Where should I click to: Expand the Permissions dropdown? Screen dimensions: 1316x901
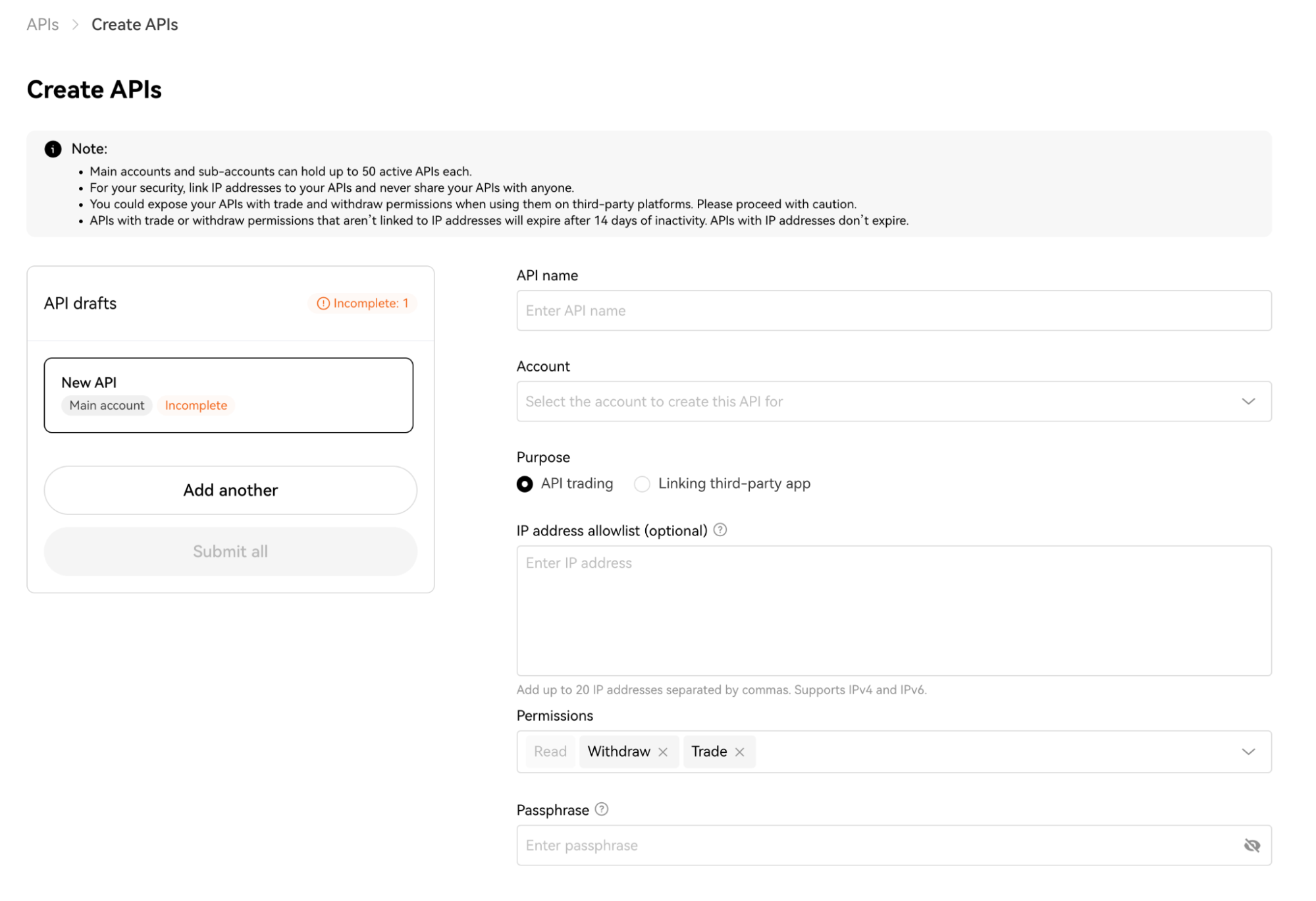pyautogui.click(x=1248, y=751)
